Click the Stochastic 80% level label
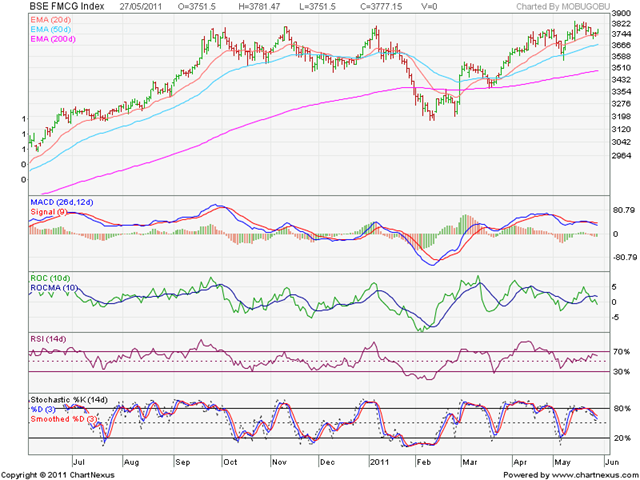 (621, 409)
